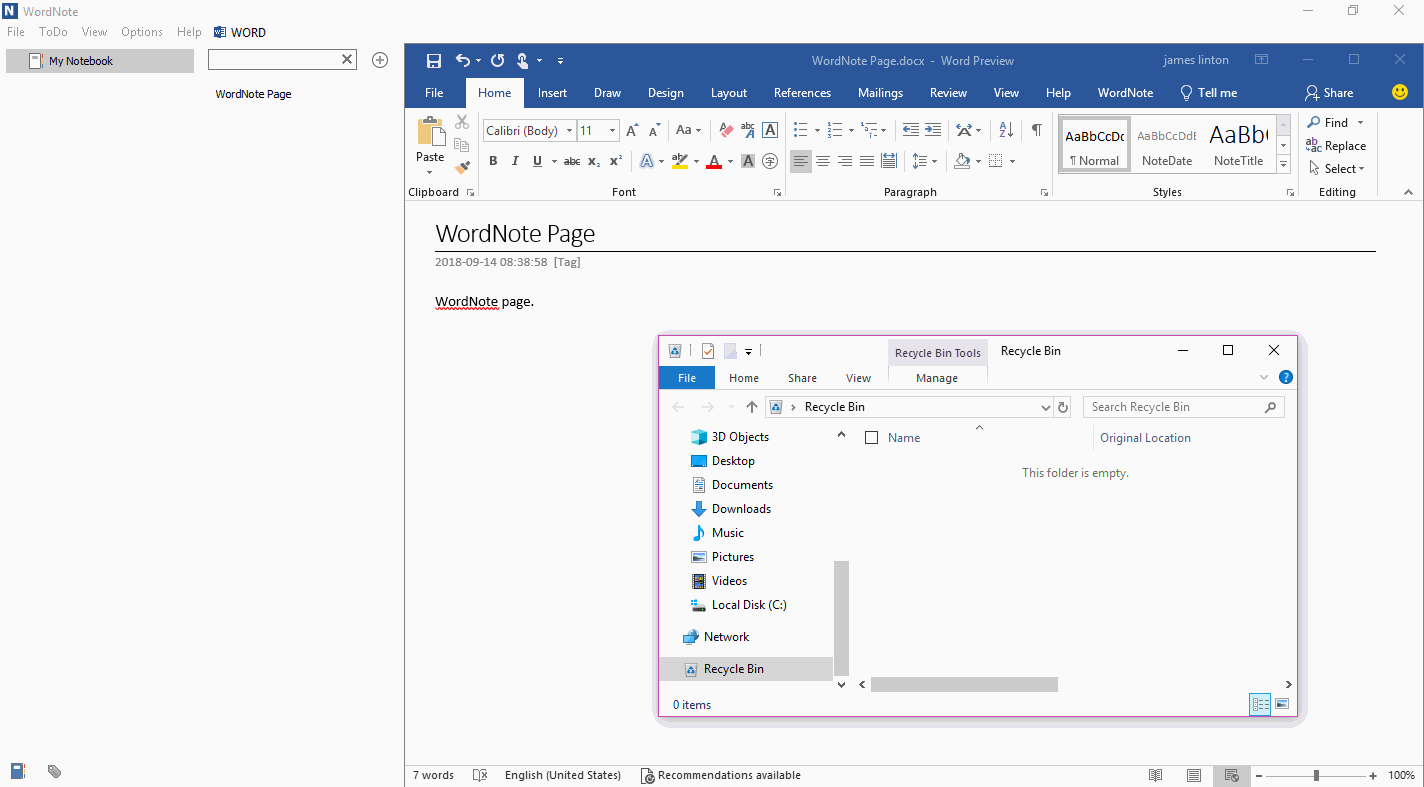Click the WORD button in WordNote menu bar

240,32
